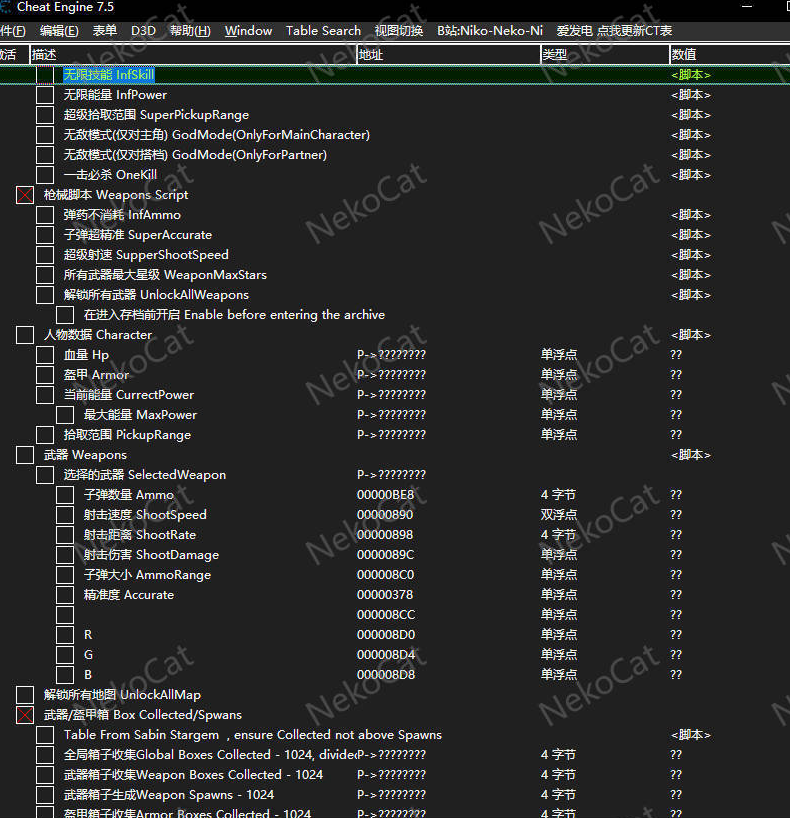Toggle the InfPower checkbox
The image size is (790, 818).
[x=45, y=95]
